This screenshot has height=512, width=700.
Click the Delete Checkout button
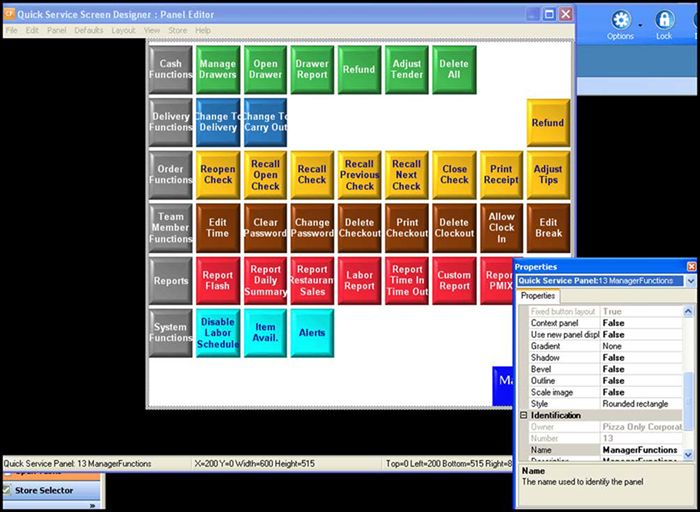(x=359, y=228)
